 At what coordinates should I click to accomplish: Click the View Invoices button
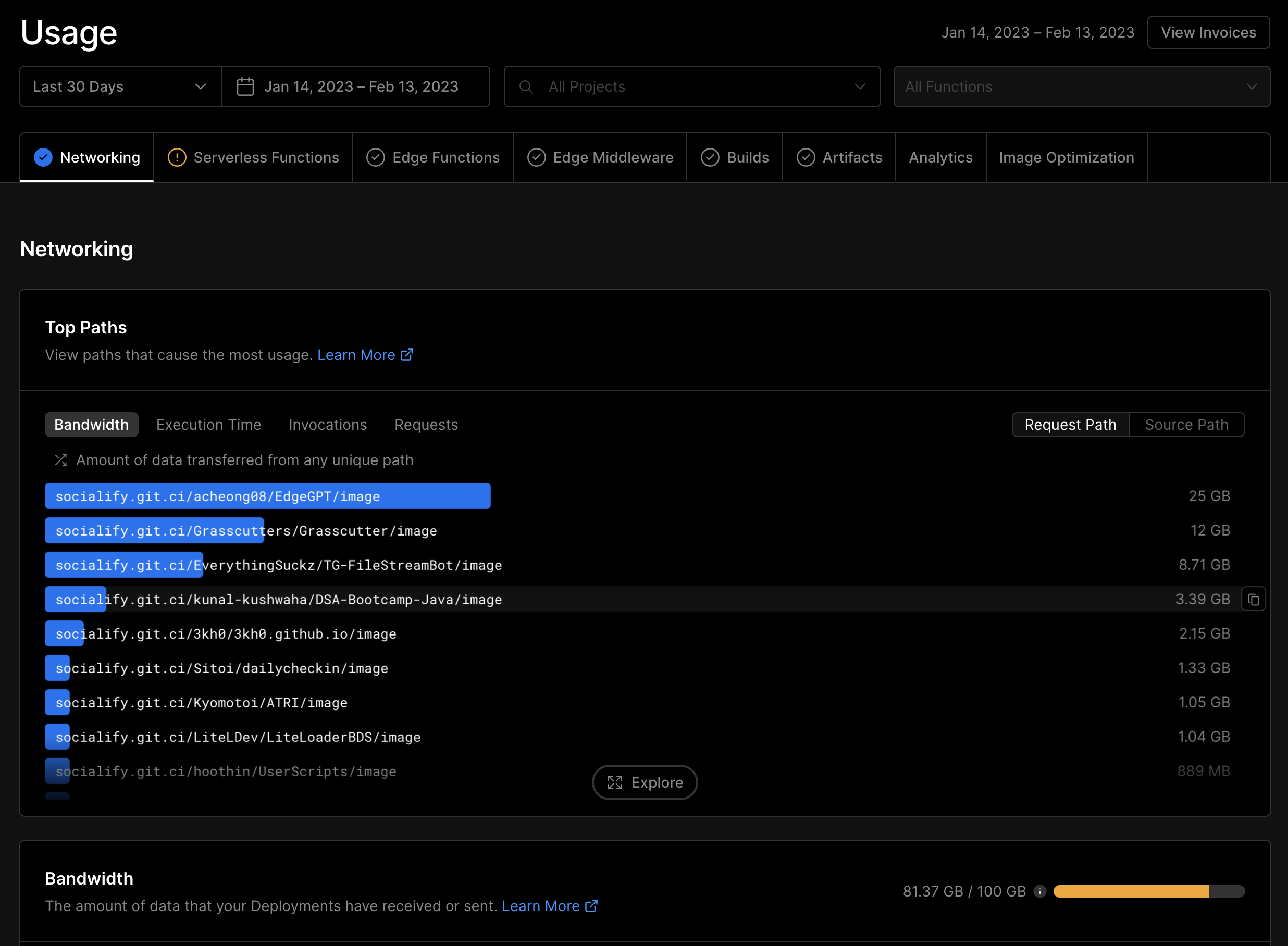point(1208,33)
